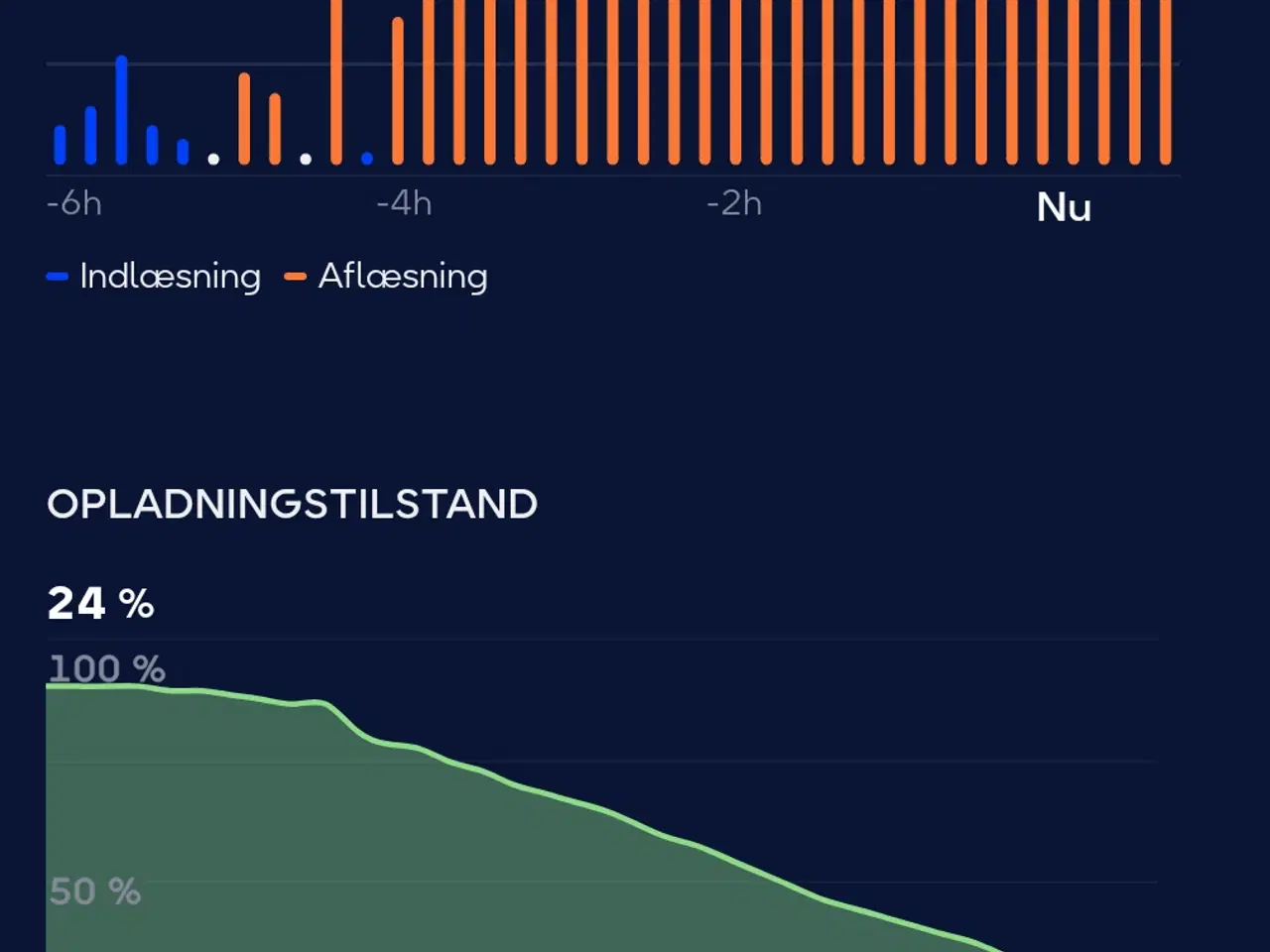The height and width of the screenshot is (952, 1270).
Task: Tap the small blue dot before -4h
Action: point(367,158)
